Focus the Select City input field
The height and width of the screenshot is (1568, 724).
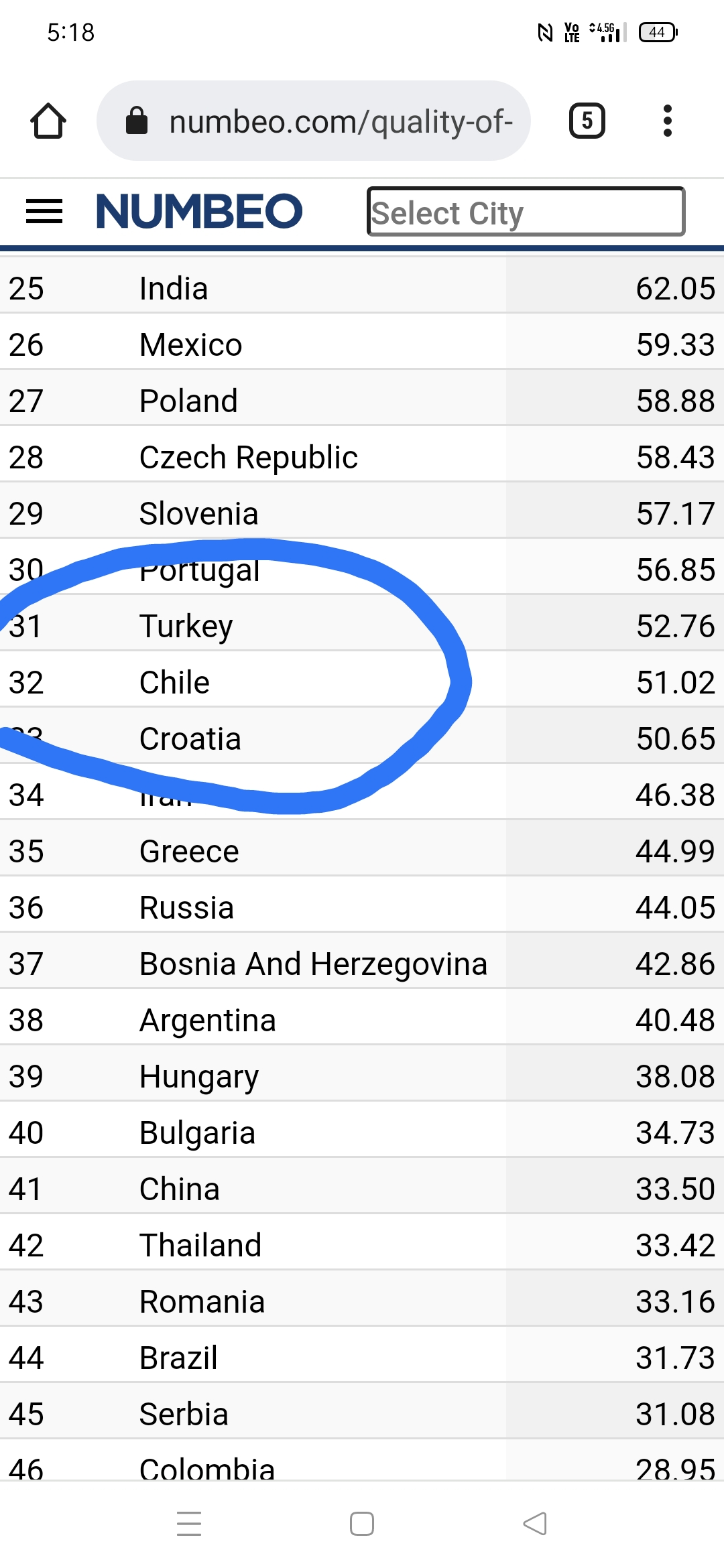click(526, 212)
